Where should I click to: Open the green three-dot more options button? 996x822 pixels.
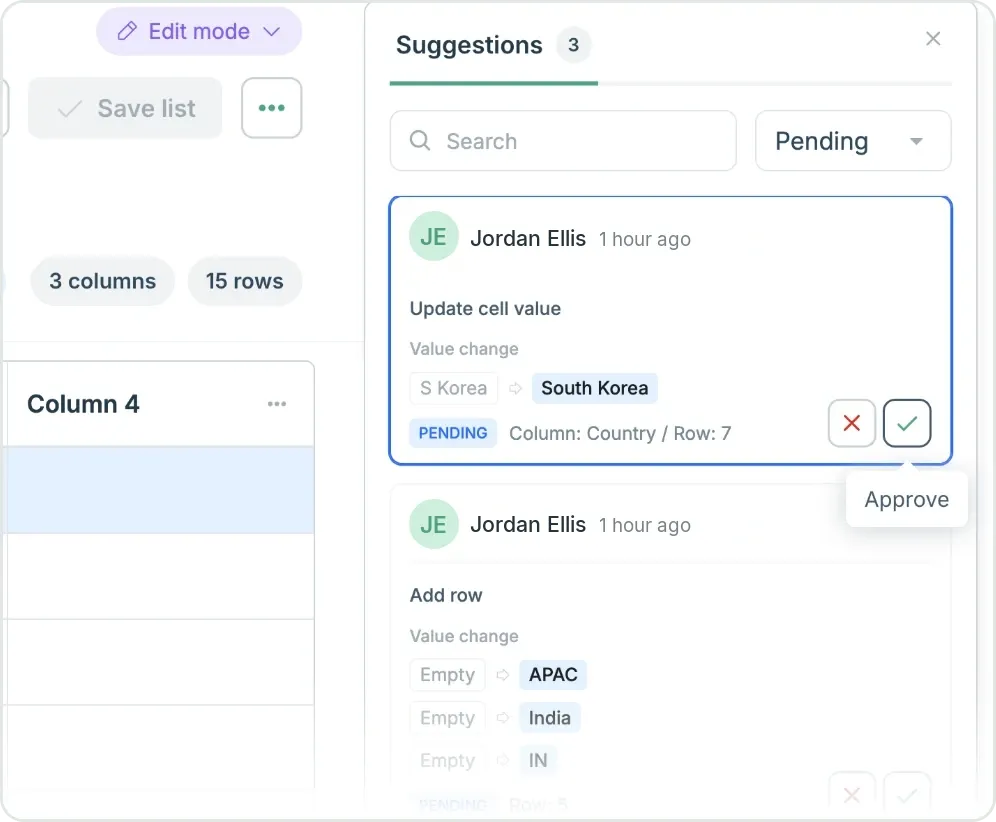(x=271, y=108)
